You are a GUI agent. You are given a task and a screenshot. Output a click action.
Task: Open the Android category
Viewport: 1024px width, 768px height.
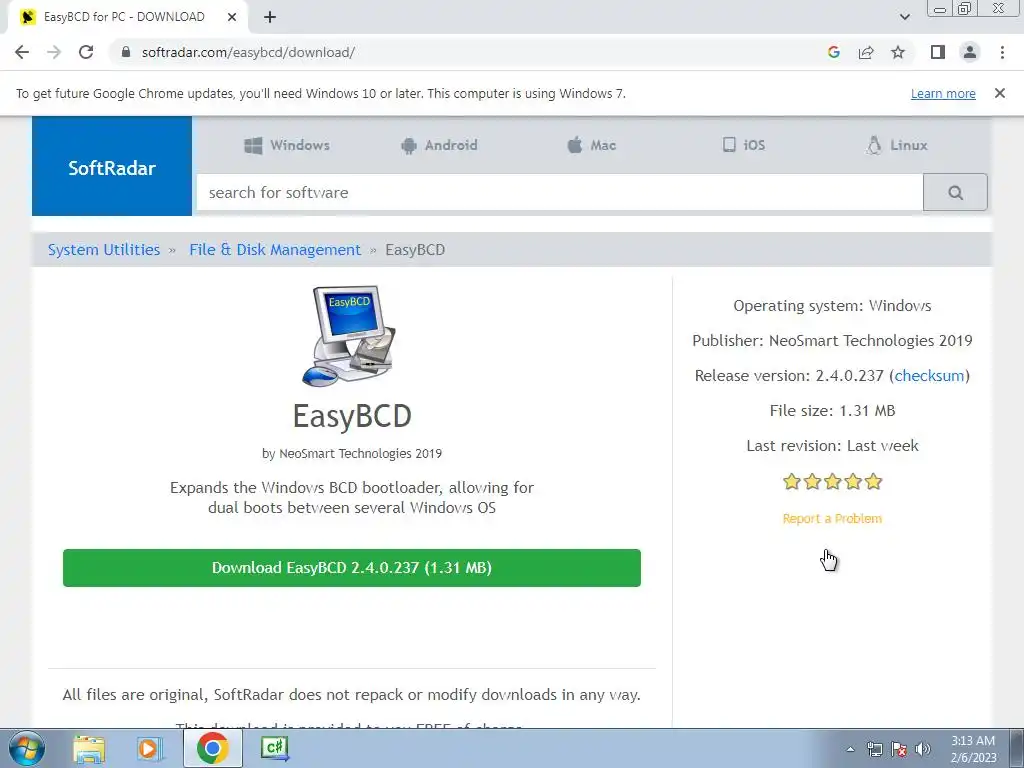point(439,145)
